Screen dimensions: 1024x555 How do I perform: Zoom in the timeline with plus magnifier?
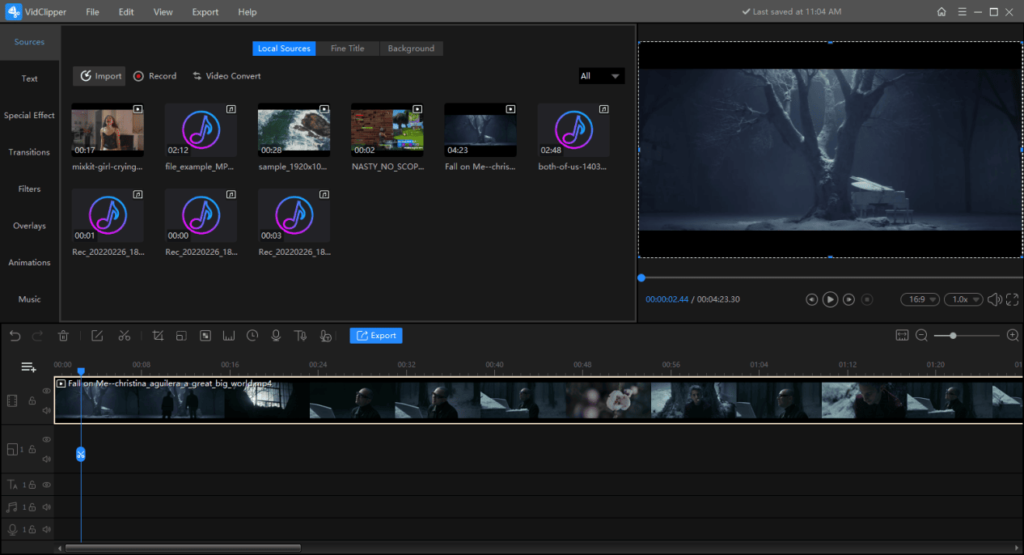click(1012, 336)
